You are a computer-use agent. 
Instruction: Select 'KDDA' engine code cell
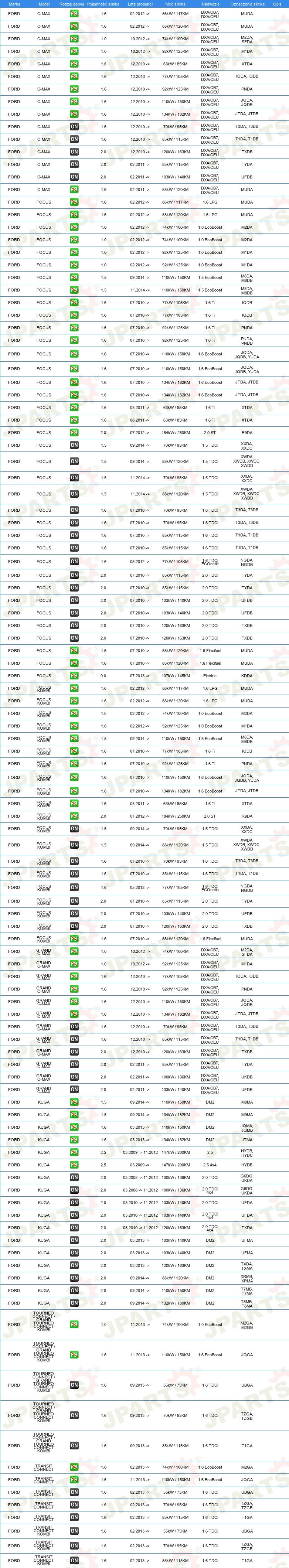click(x=246, y=676)
